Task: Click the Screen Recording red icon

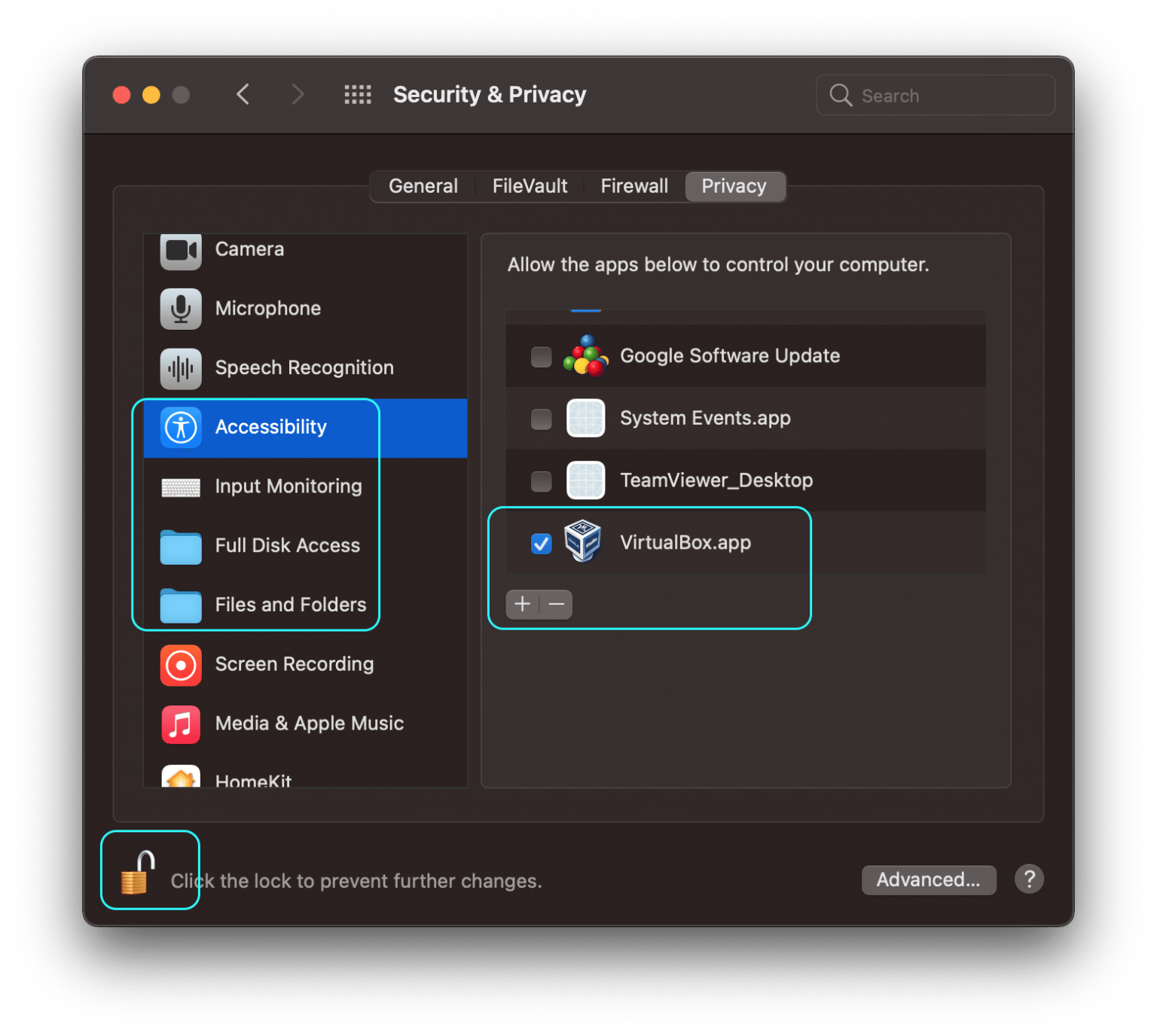Action: [181, 665]
